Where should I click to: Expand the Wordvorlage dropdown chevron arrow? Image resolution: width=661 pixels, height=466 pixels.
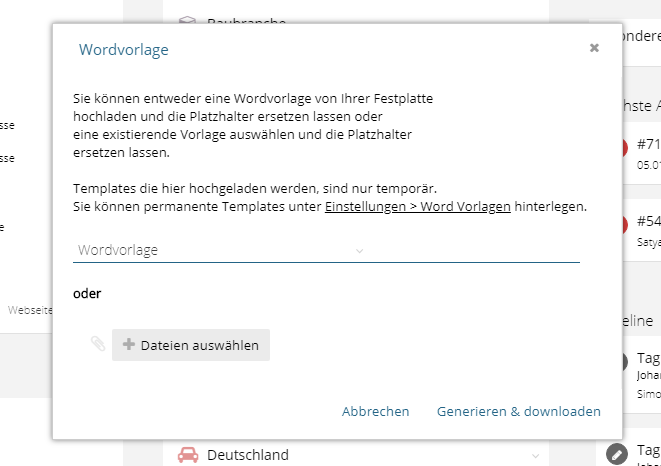(x=359, y=251)
